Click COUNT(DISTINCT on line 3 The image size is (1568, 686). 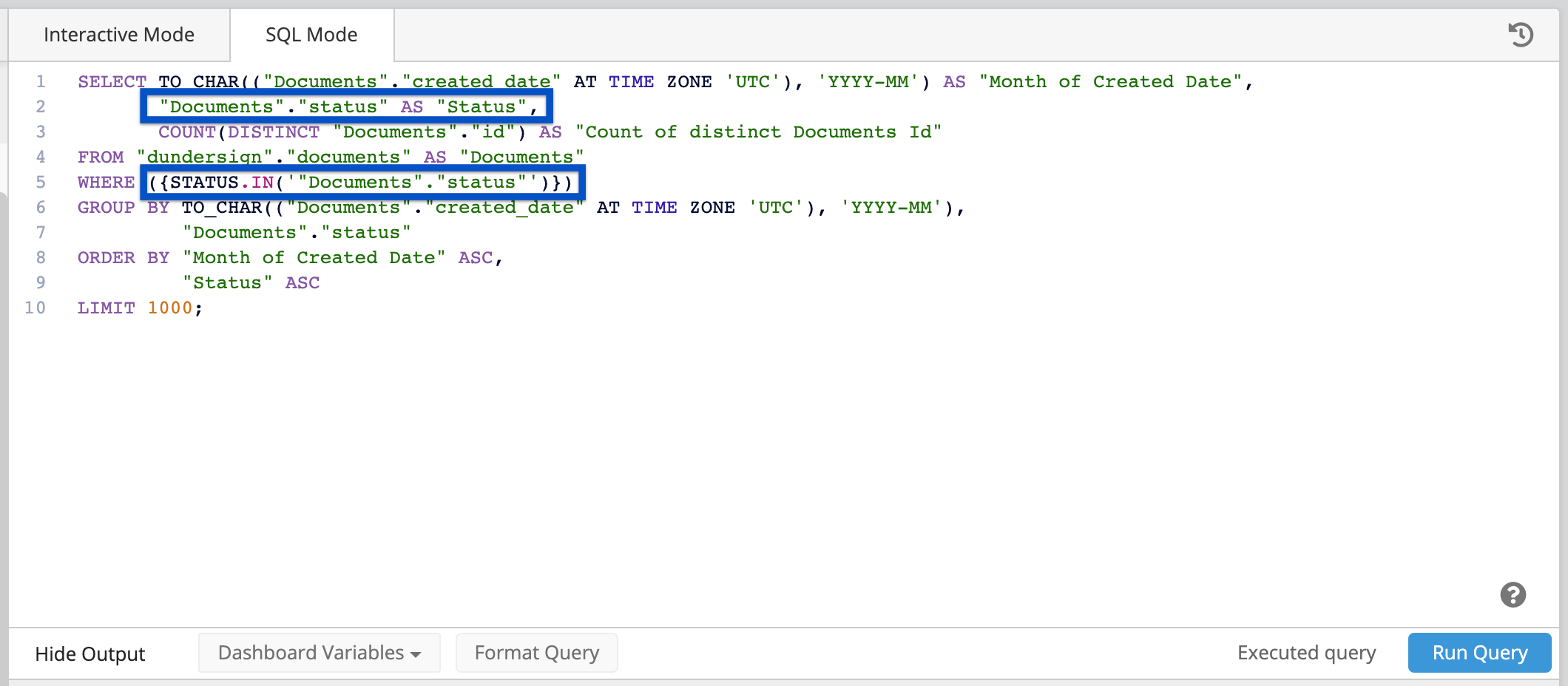click(239, 132)
